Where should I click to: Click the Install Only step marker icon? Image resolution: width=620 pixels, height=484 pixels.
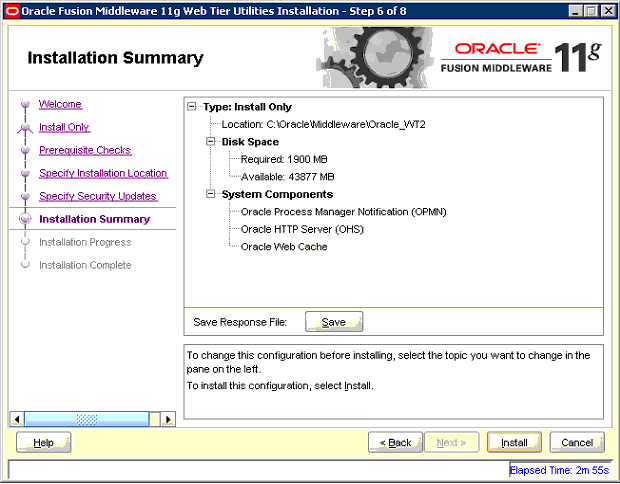pyautogui.click(x=25, y=128)
